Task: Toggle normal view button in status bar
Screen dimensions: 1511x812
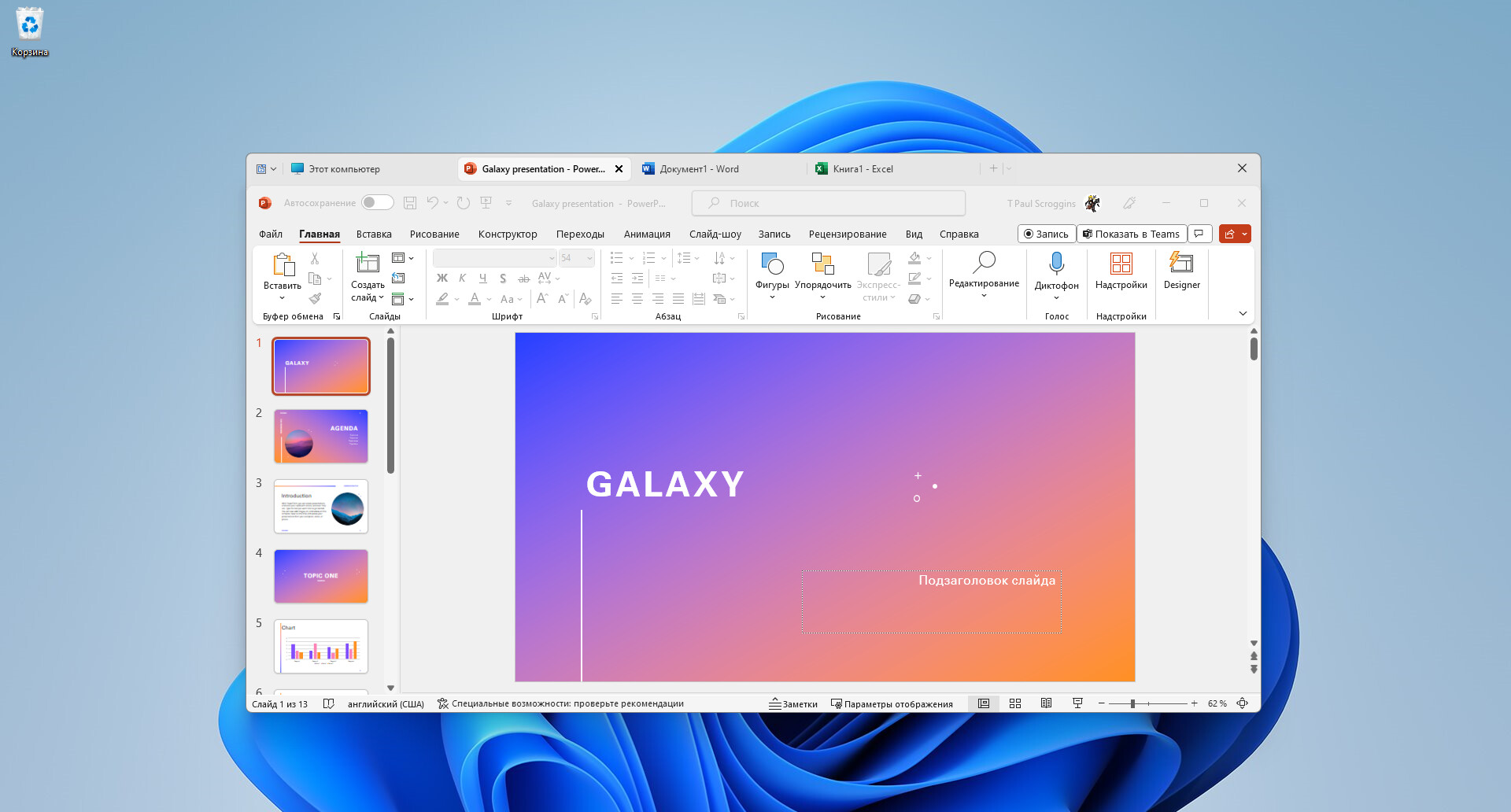Action: click(984, 703)
